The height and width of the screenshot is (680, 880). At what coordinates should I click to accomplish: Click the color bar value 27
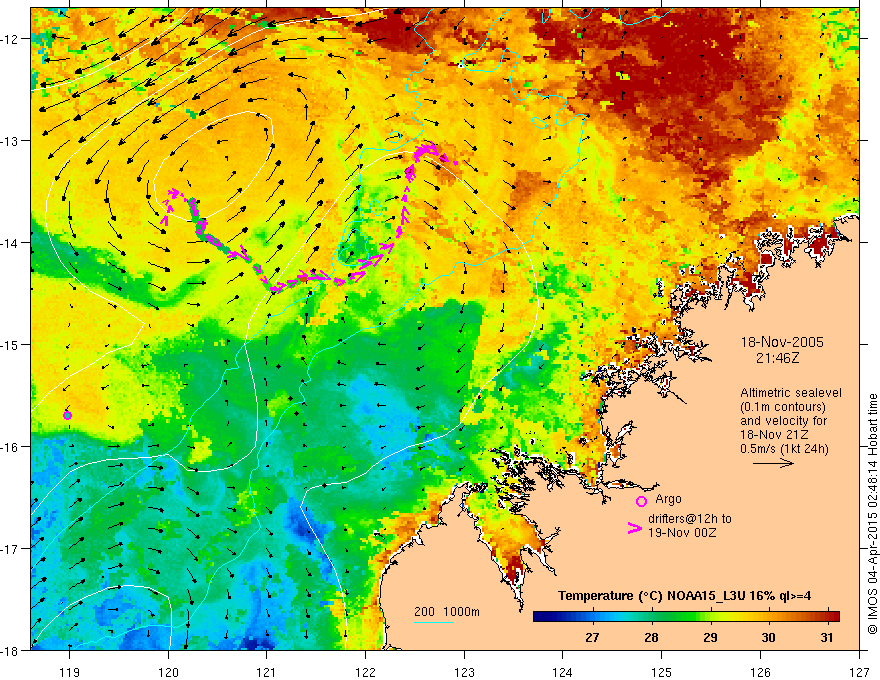592,637
